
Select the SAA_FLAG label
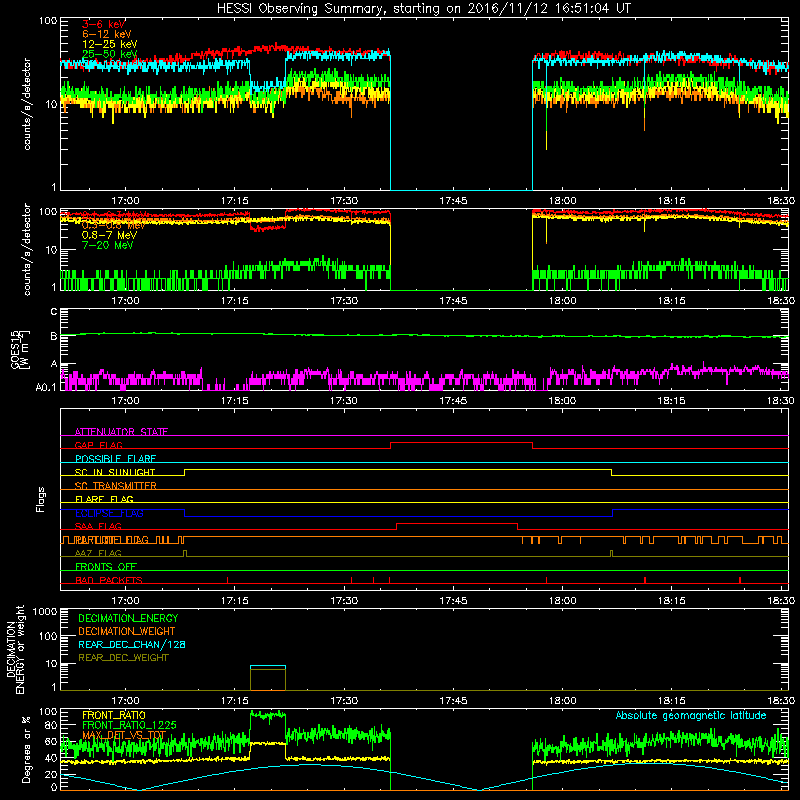coord(98,526)
